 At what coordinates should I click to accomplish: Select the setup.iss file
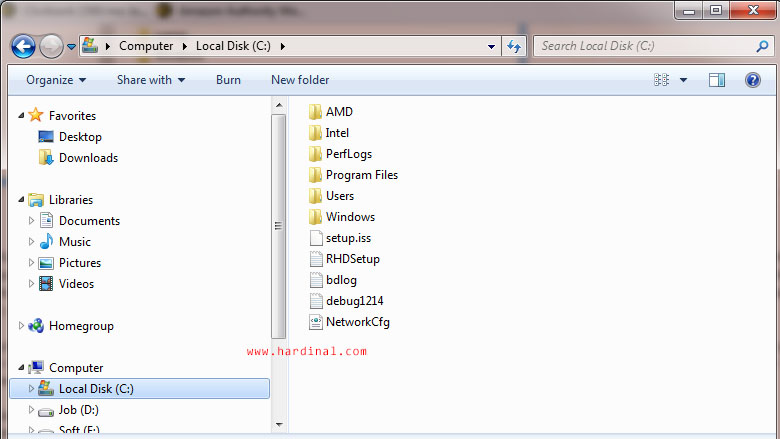[x=340, y=238]
